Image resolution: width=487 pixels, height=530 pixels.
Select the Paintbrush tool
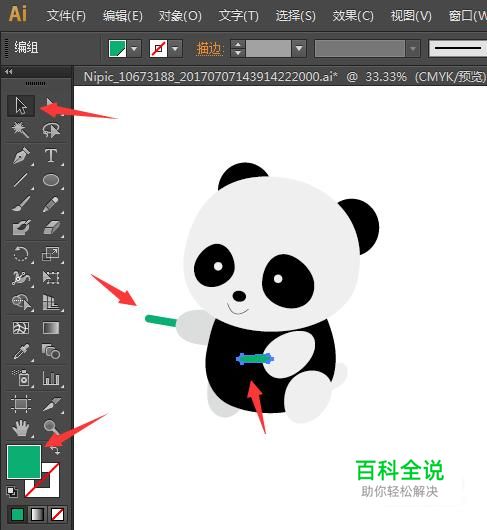21,204
